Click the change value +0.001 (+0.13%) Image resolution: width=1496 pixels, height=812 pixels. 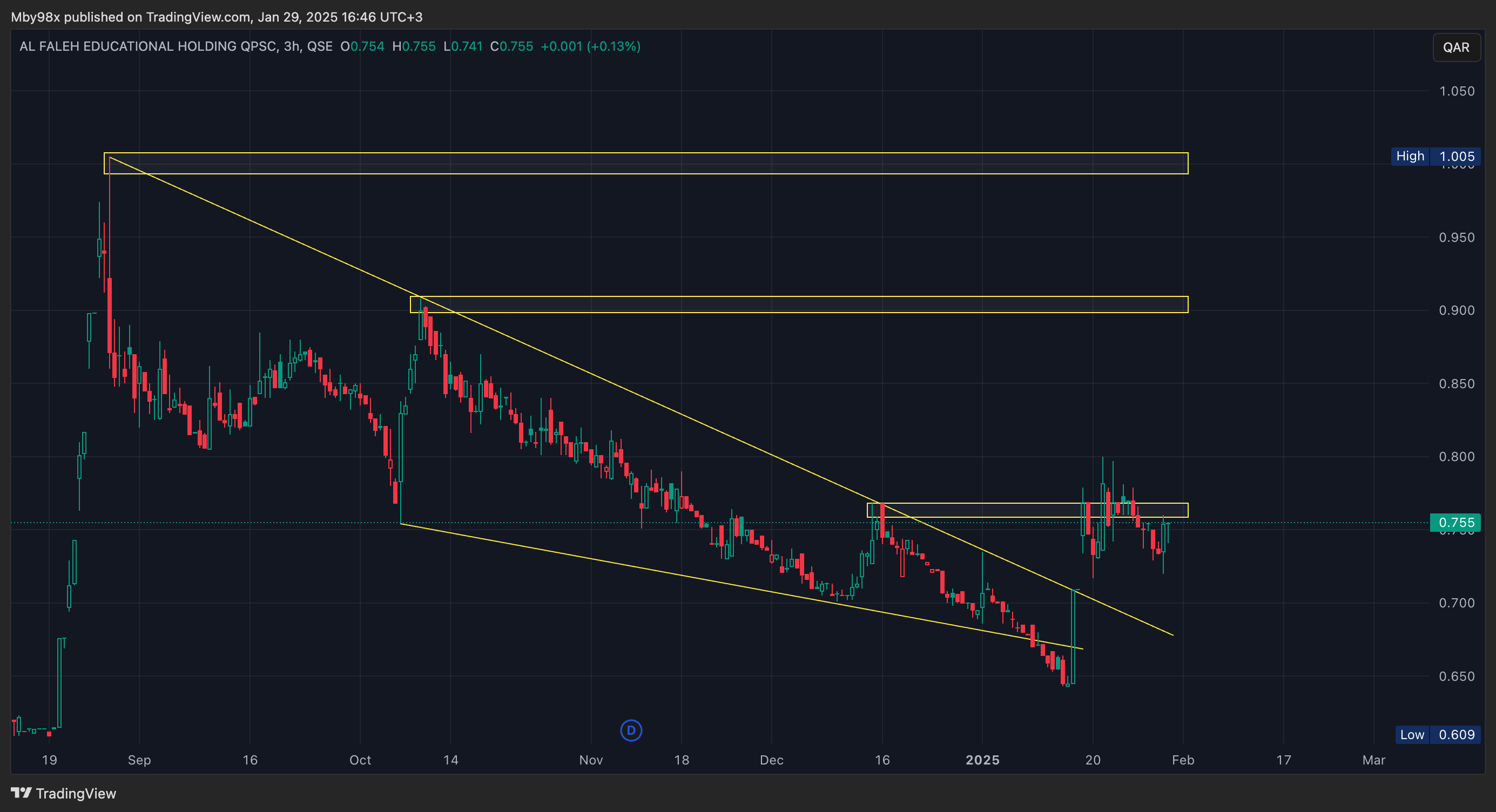pos(591,46)
